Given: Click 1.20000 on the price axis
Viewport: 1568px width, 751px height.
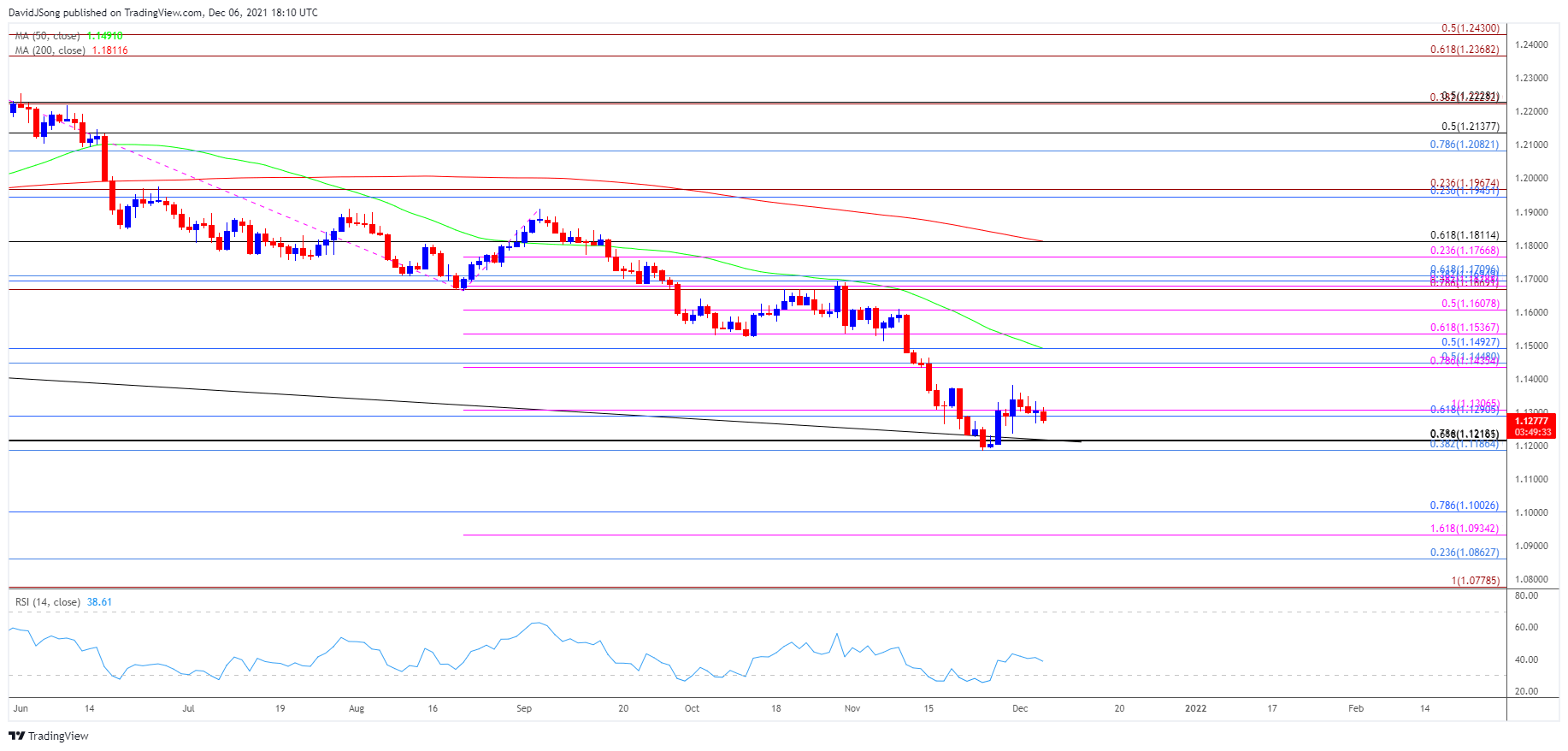Looking at the screenshot, I should pos(1531,178).
